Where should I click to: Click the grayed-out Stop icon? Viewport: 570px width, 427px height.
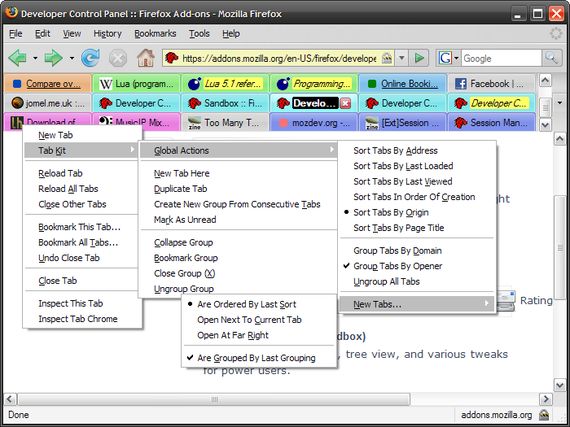118,58
